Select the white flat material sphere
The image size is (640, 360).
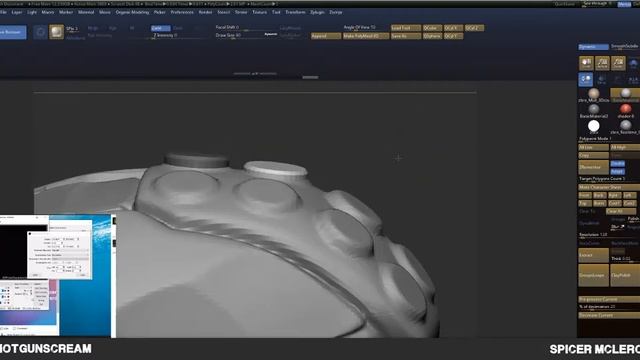(x=594, y=127)
